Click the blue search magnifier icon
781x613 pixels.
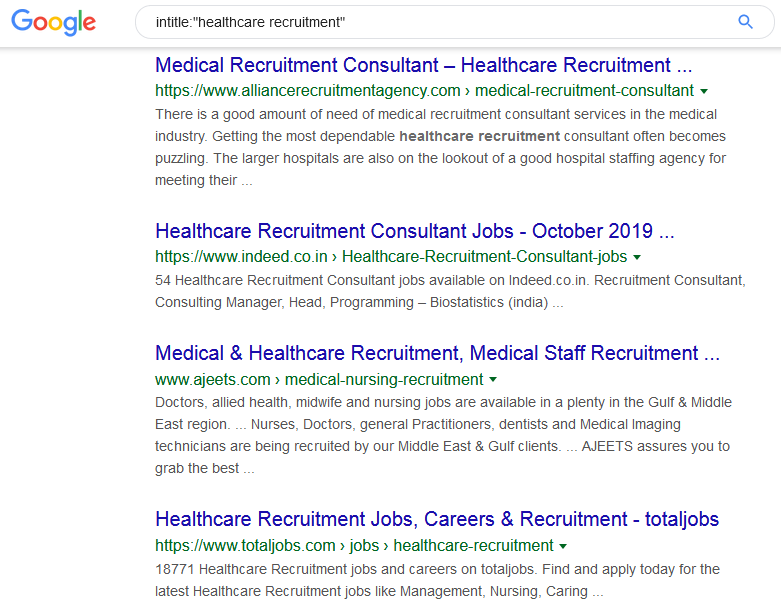click(x=745, y=22)
